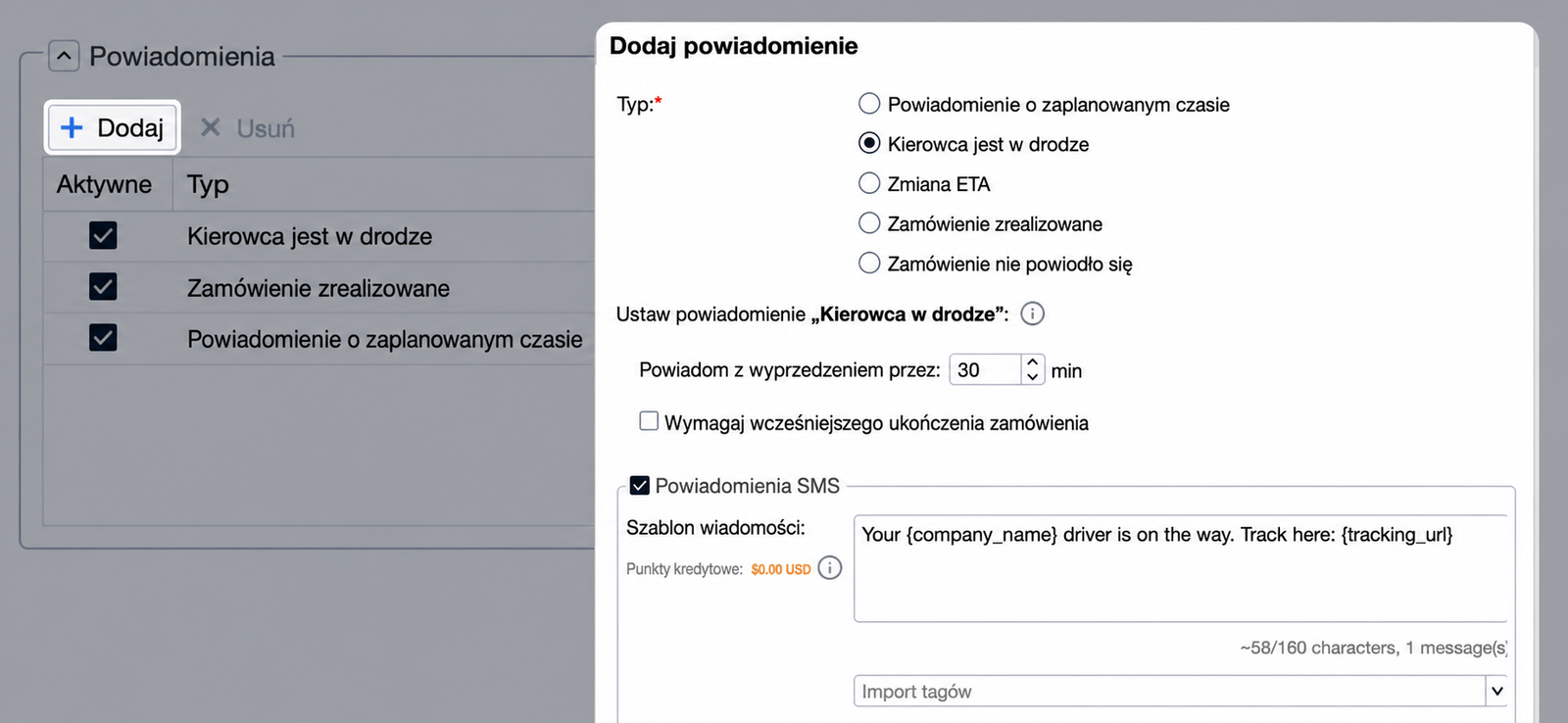This screenshot has height=723, width=1568.
Task: Click the info icon beside "Kierowca w drodze"
Action: pos(1032,313)
